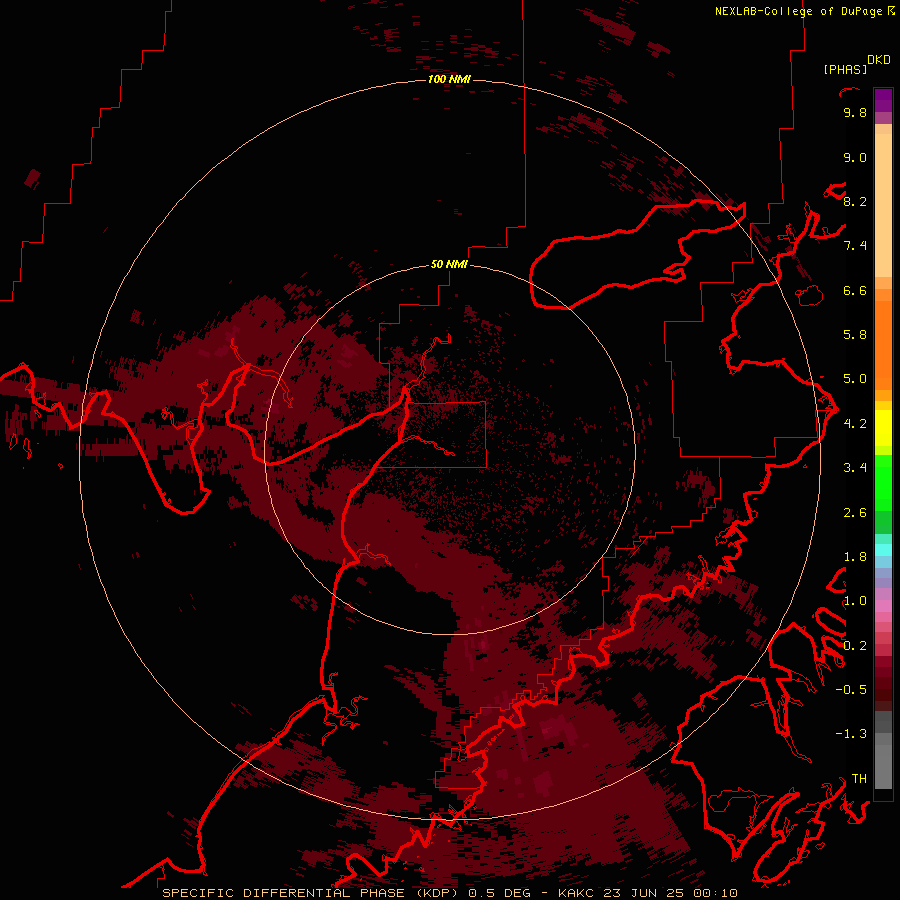Click the KAKC station ID in the caption
The image size is (900, 900).
579,893
